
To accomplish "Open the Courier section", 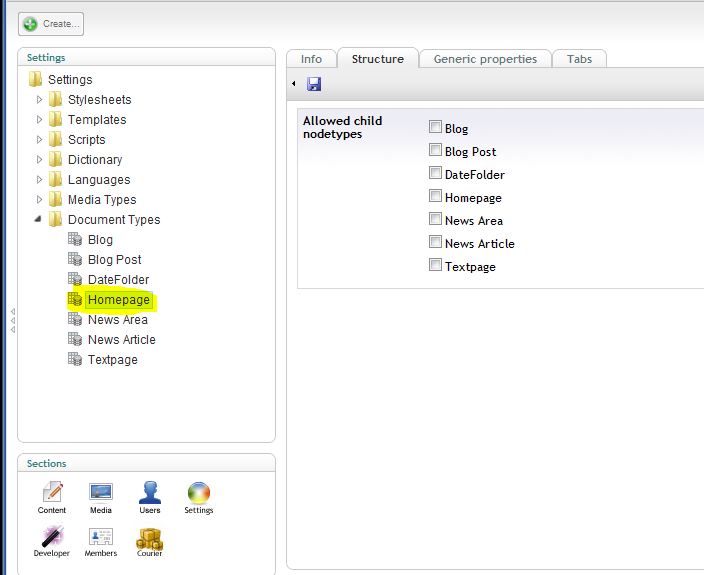I will [150, 541].
